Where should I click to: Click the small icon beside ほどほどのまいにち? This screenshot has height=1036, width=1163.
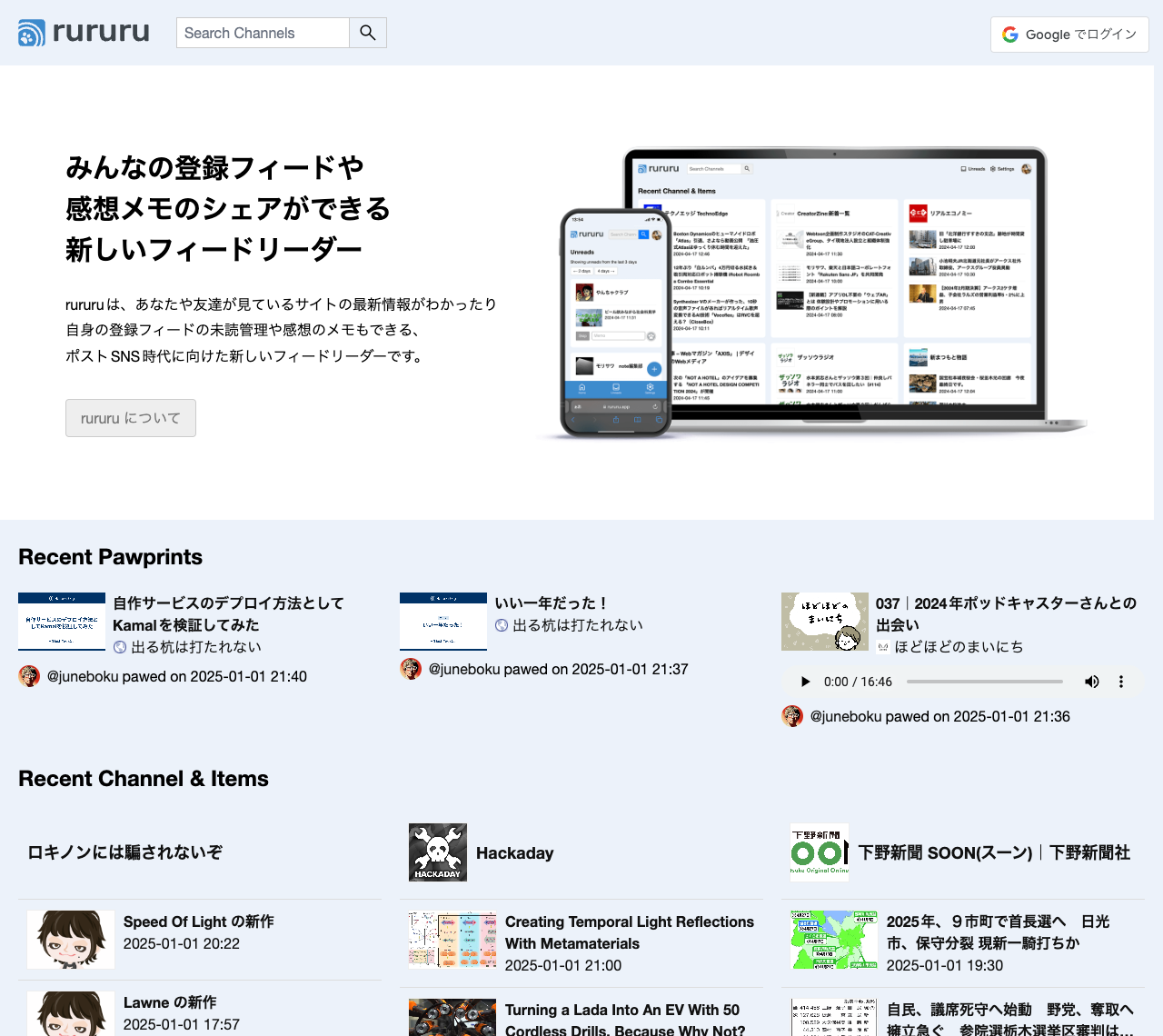tap(883, 647)
